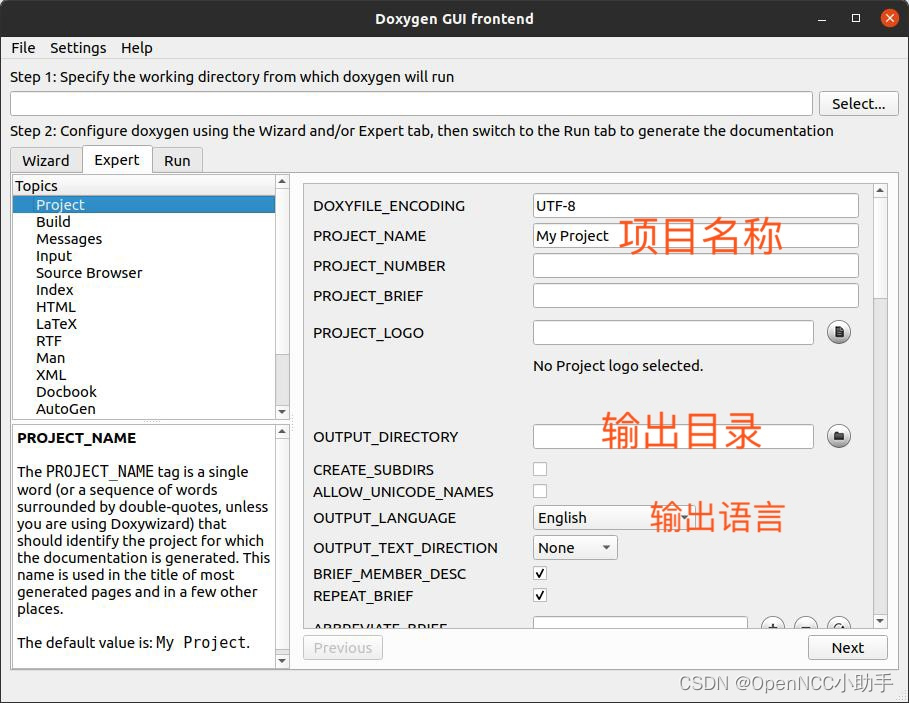Image resolution: width=909 pixels, height=703 pixels.
Task: Toggle the CREATE_SUBDIRS checkbox
Action: [x=540, y=469]
